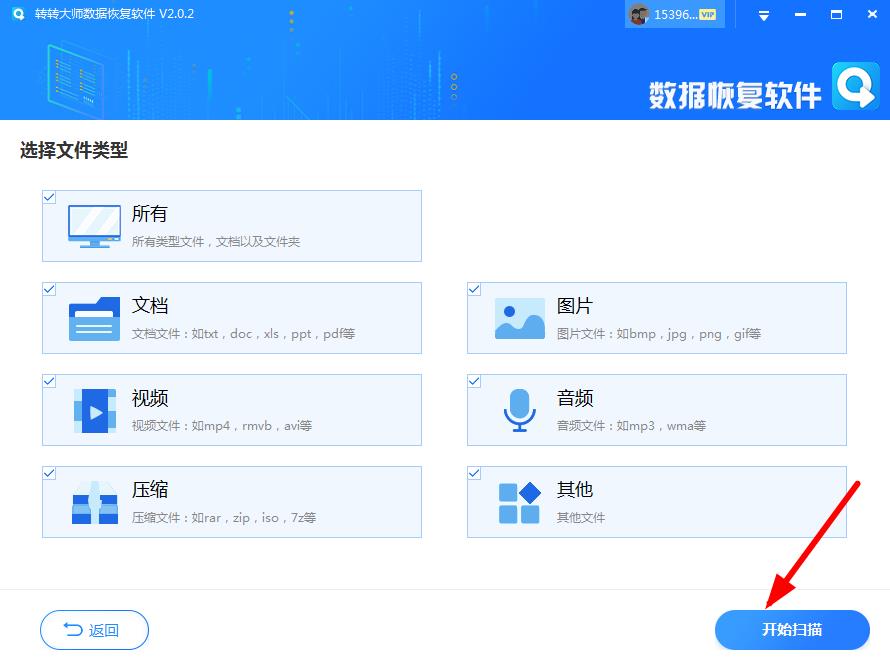Screen dimensions: 890x670
Task: Open account 15396... profile
Action: coord(674,14)
